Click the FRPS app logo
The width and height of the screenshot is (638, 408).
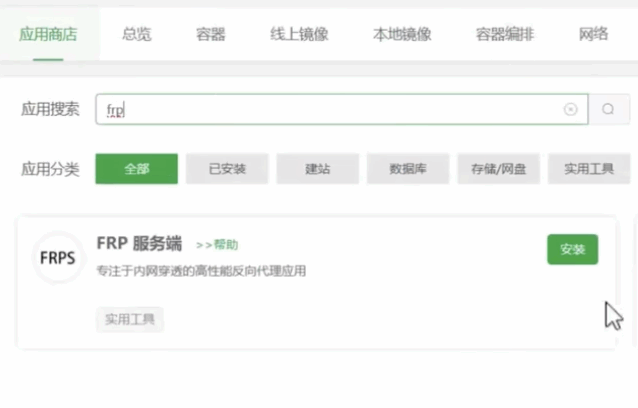click(58, 258)
